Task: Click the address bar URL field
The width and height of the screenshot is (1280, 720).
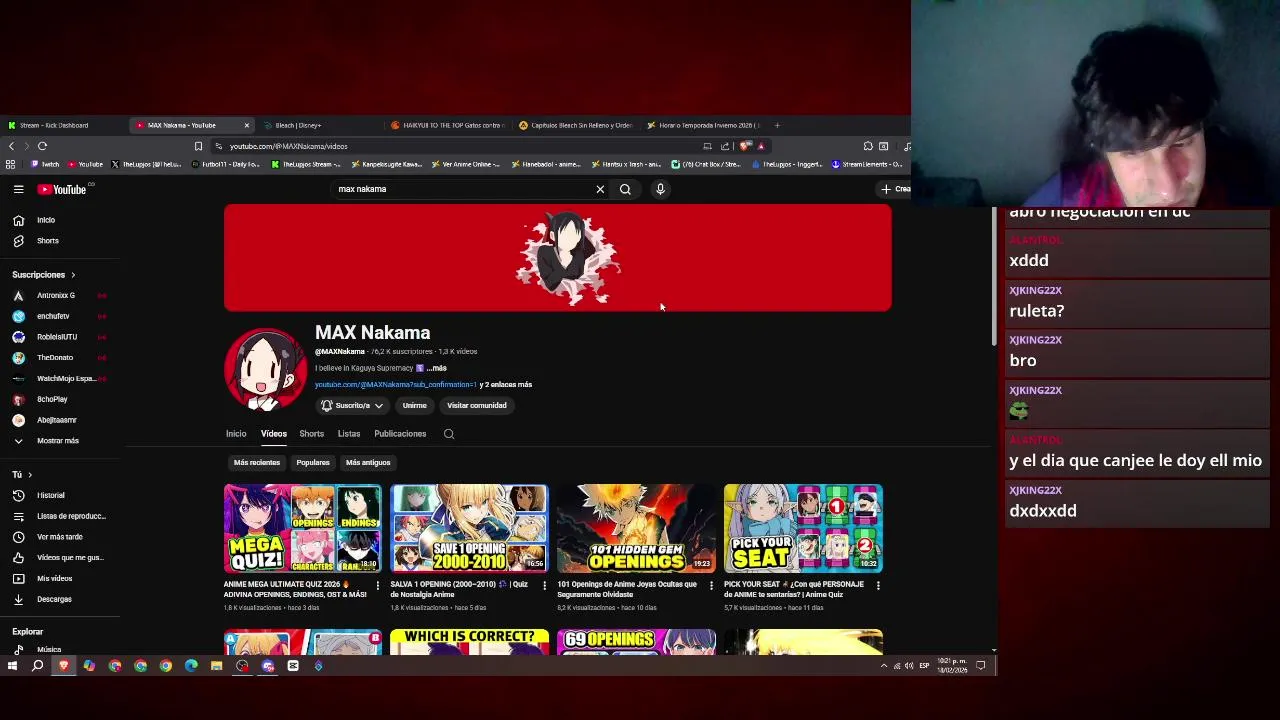Action: coord(460,146)
